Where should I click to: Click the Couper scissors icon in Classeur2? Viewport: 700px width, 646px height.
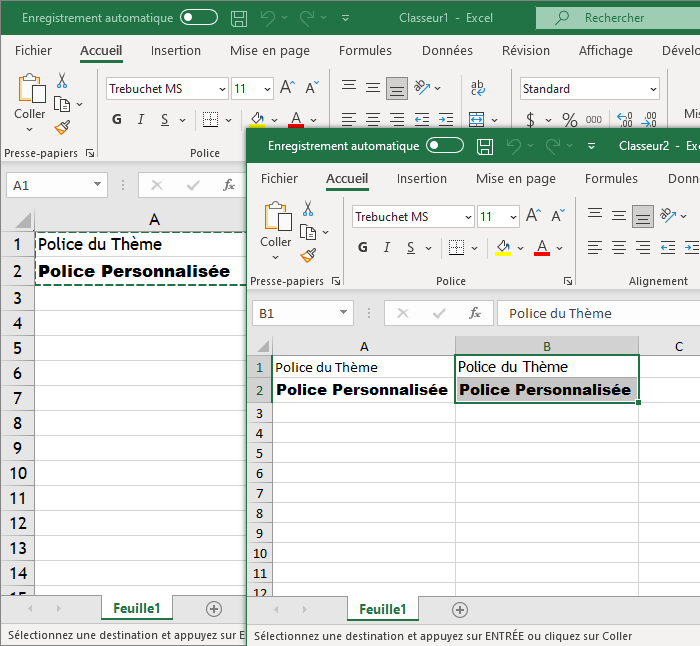pos(308,208)
